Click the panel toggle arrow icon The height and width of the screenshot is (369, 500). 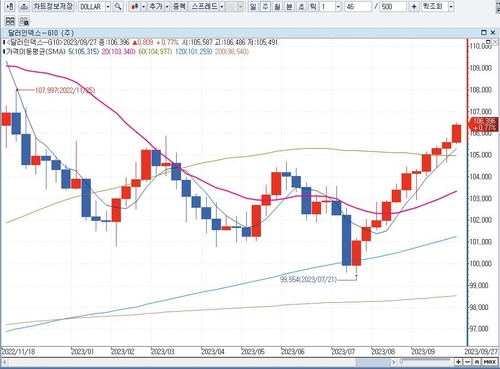(x=10, y=6)
